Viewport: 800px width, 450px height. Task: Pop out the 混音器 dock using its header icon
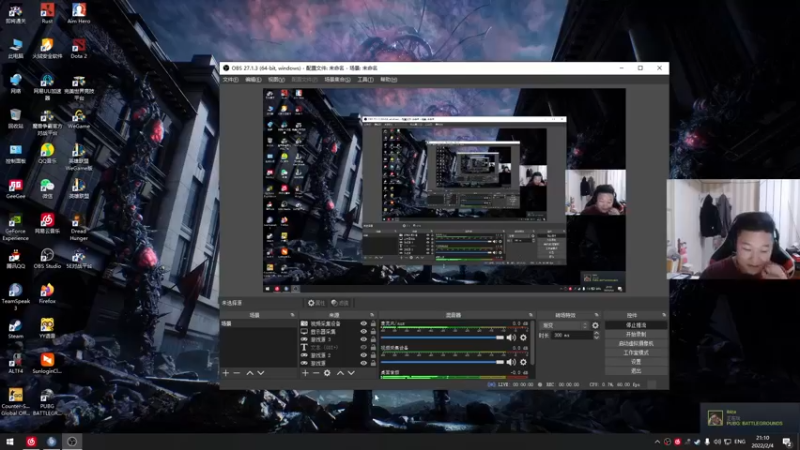click(x=531, y=315)
